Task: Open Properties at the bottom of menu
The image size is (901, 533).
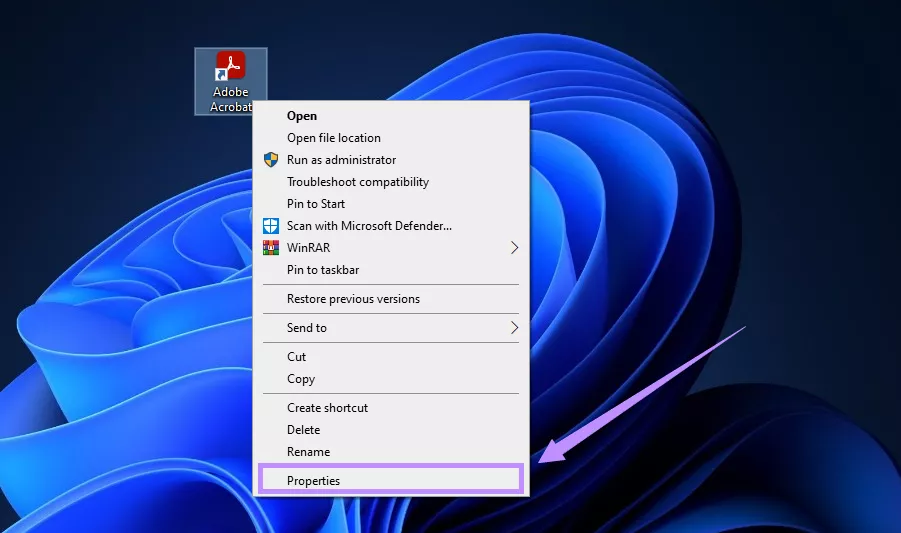Action: [x=314, y=481]
